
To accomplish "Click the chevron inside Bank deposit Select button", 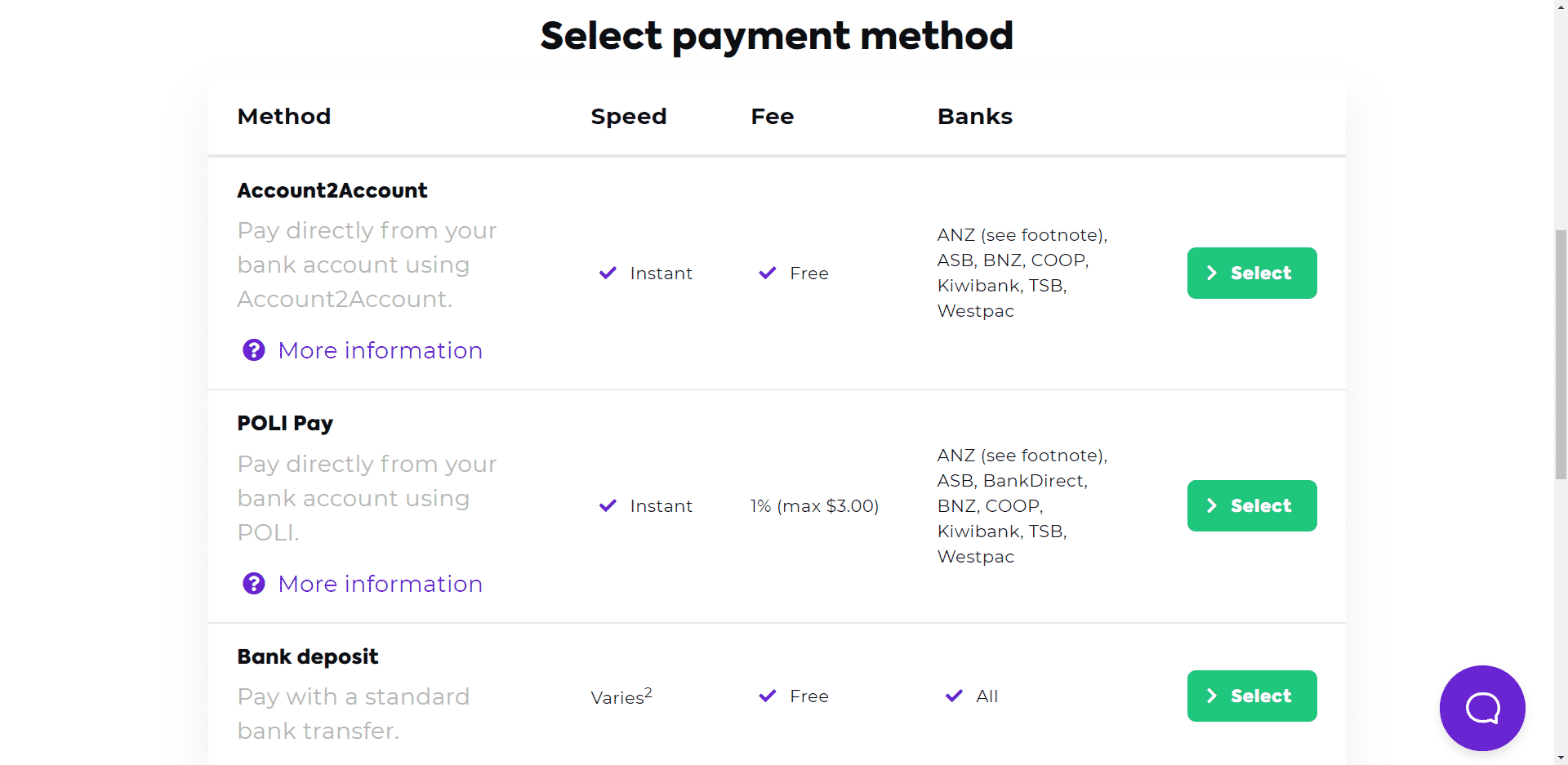I will pos(1212,696).
